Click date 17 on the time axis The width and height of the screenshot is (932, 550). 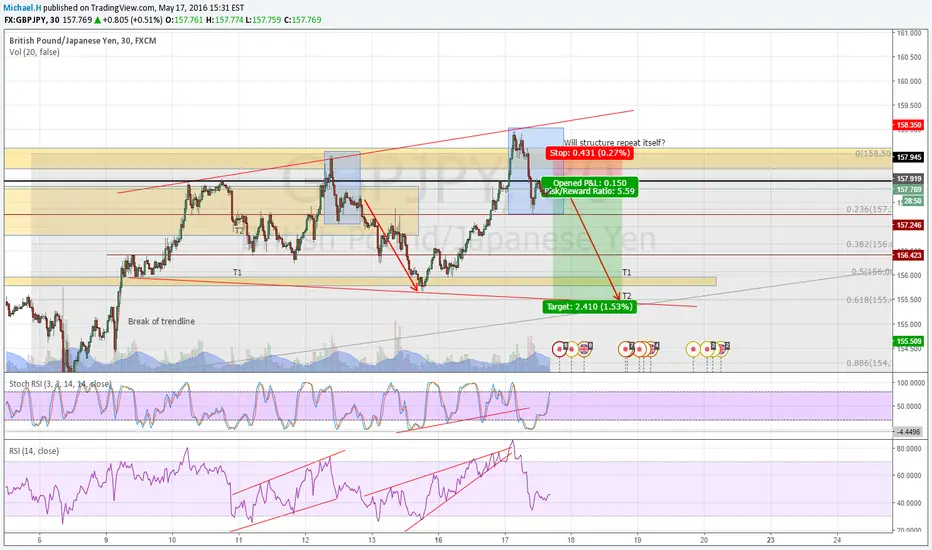(505, 540)
